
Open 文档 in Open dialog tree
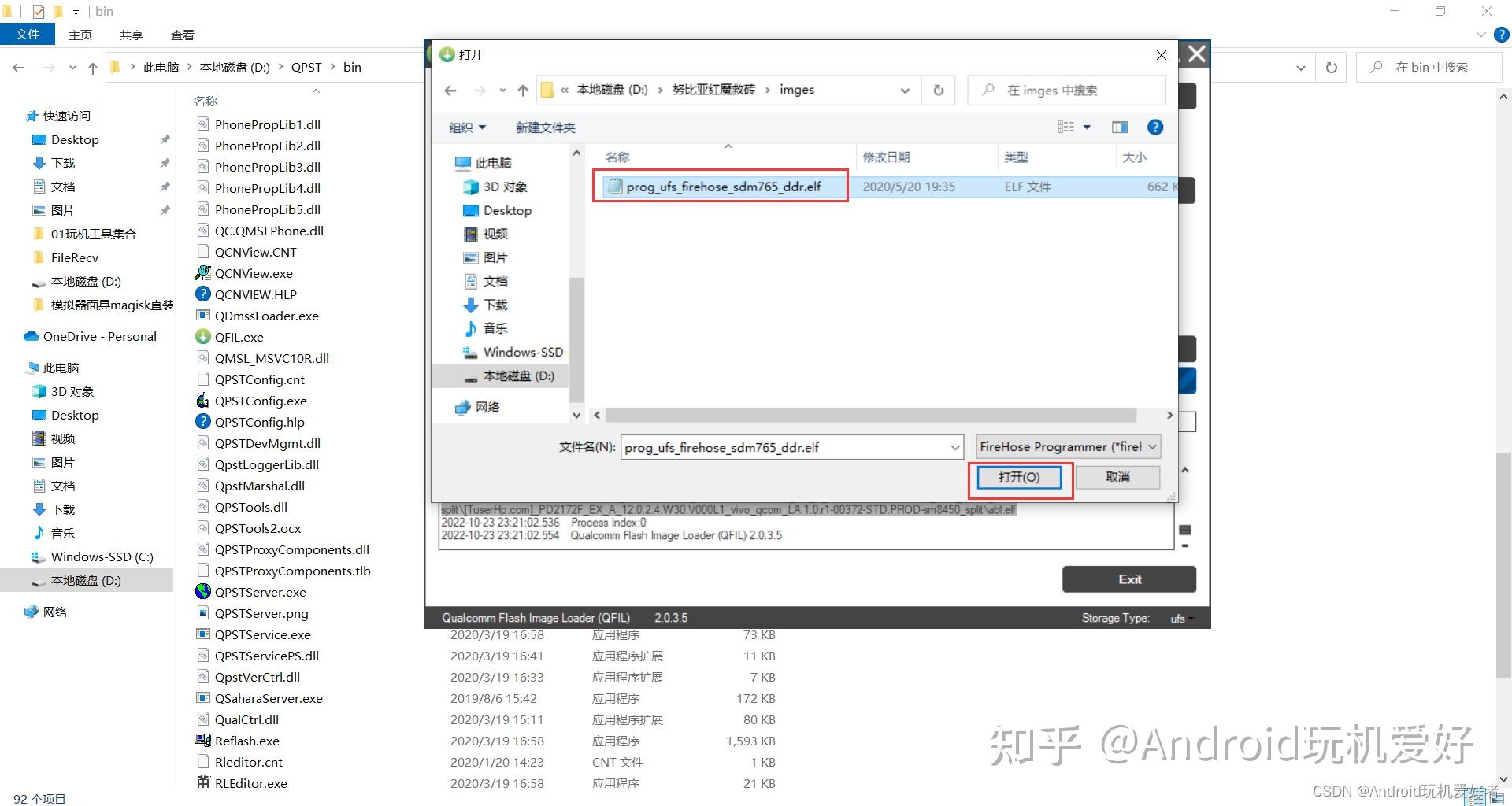point(485,281)
